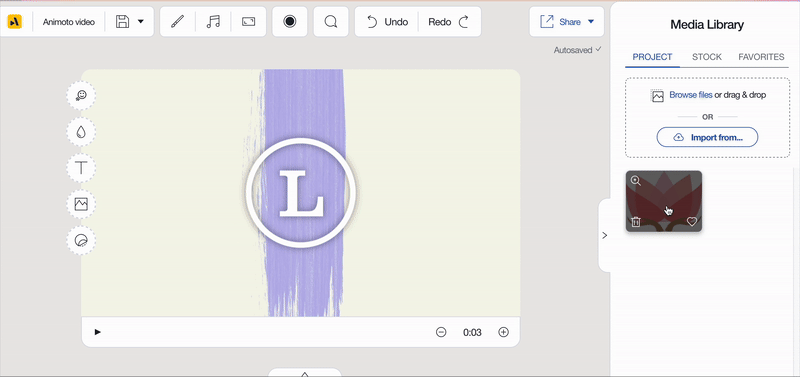Click the save floppy disk icon

coord(122,21)
